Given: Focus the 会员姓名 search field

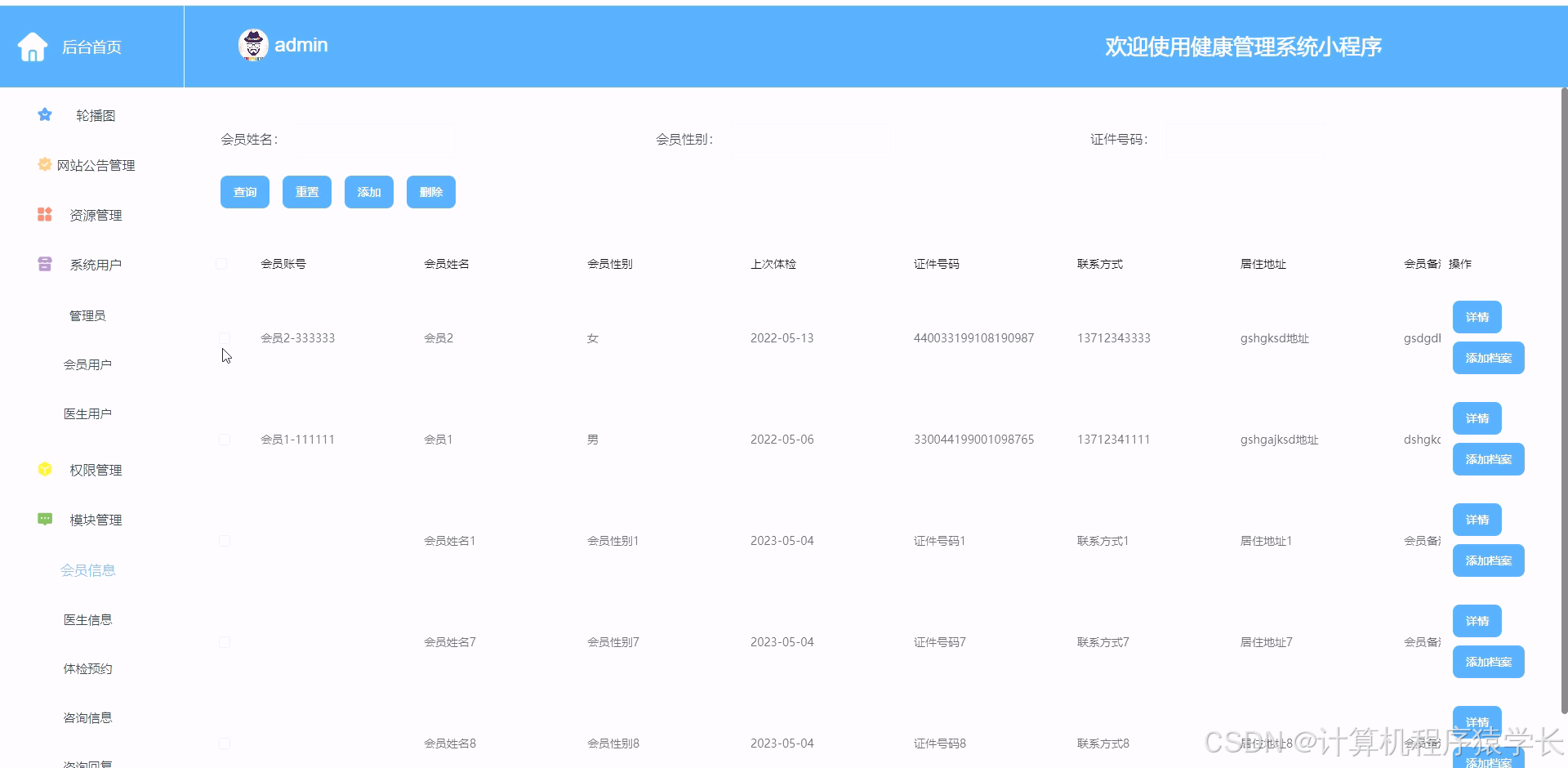Looking at the screenshot, I should pyautogui.click(x=376, y=140).
